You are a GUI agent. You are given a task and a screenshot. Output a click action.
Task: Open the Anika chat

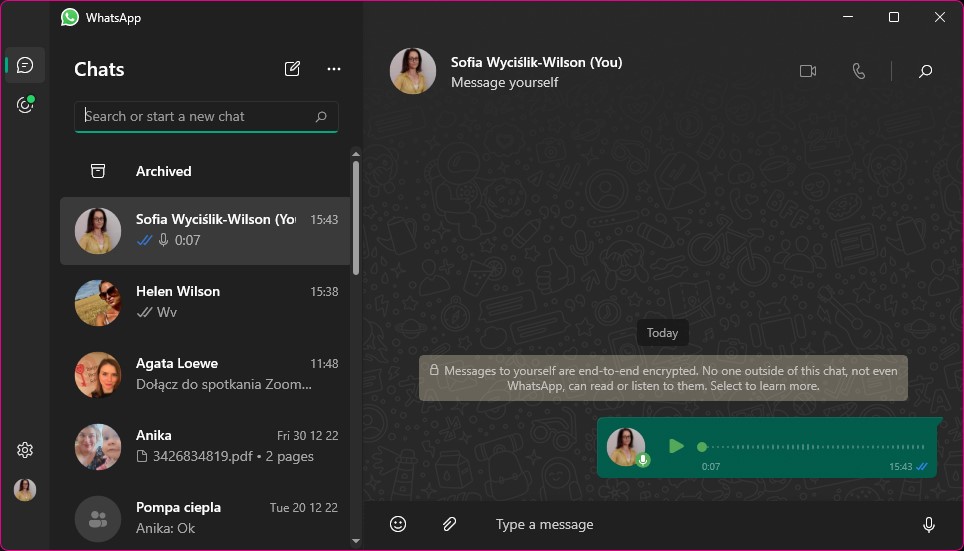(205, 446)
